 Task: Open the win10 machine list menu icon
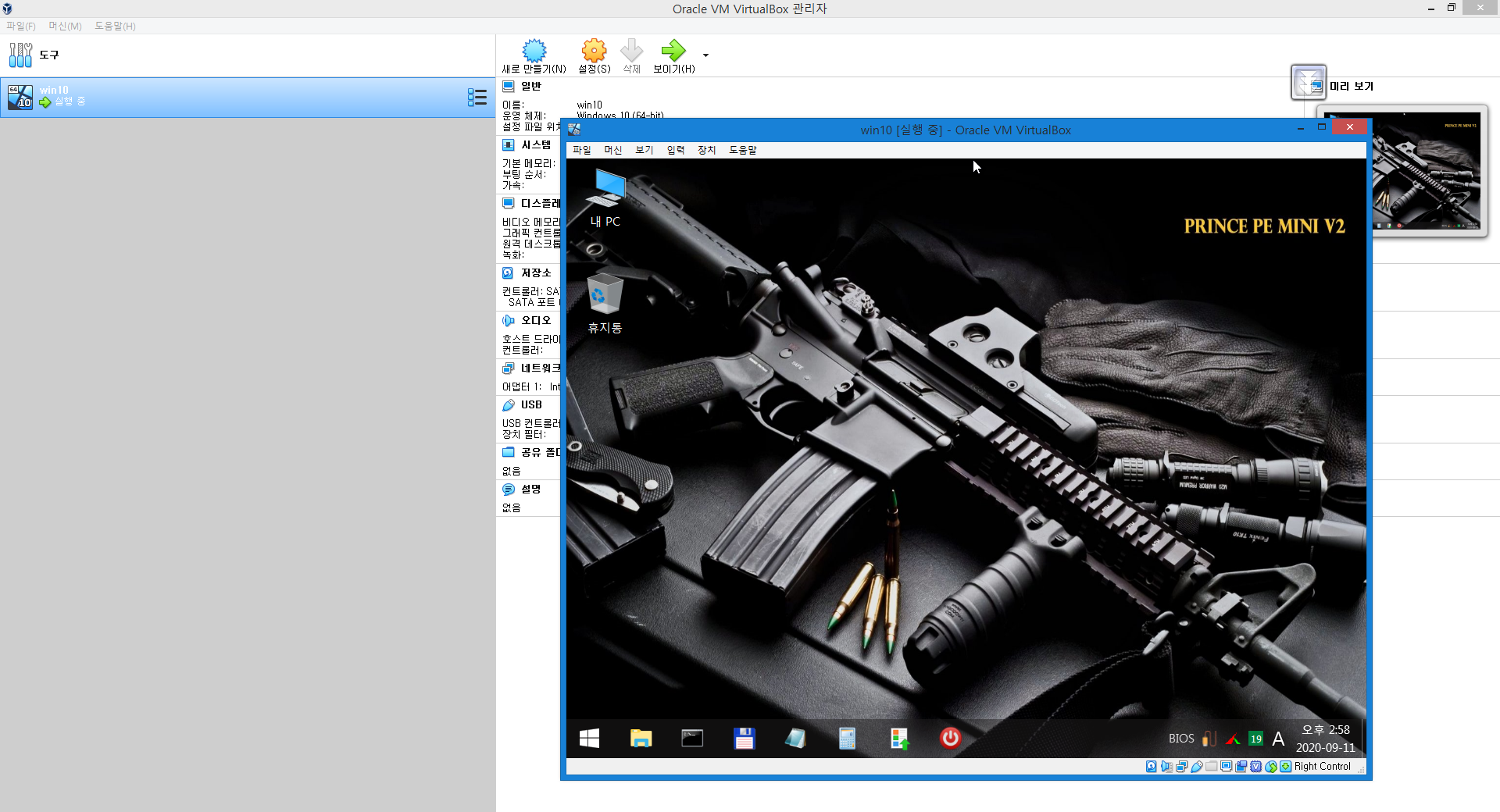click(x=477, y=97)
